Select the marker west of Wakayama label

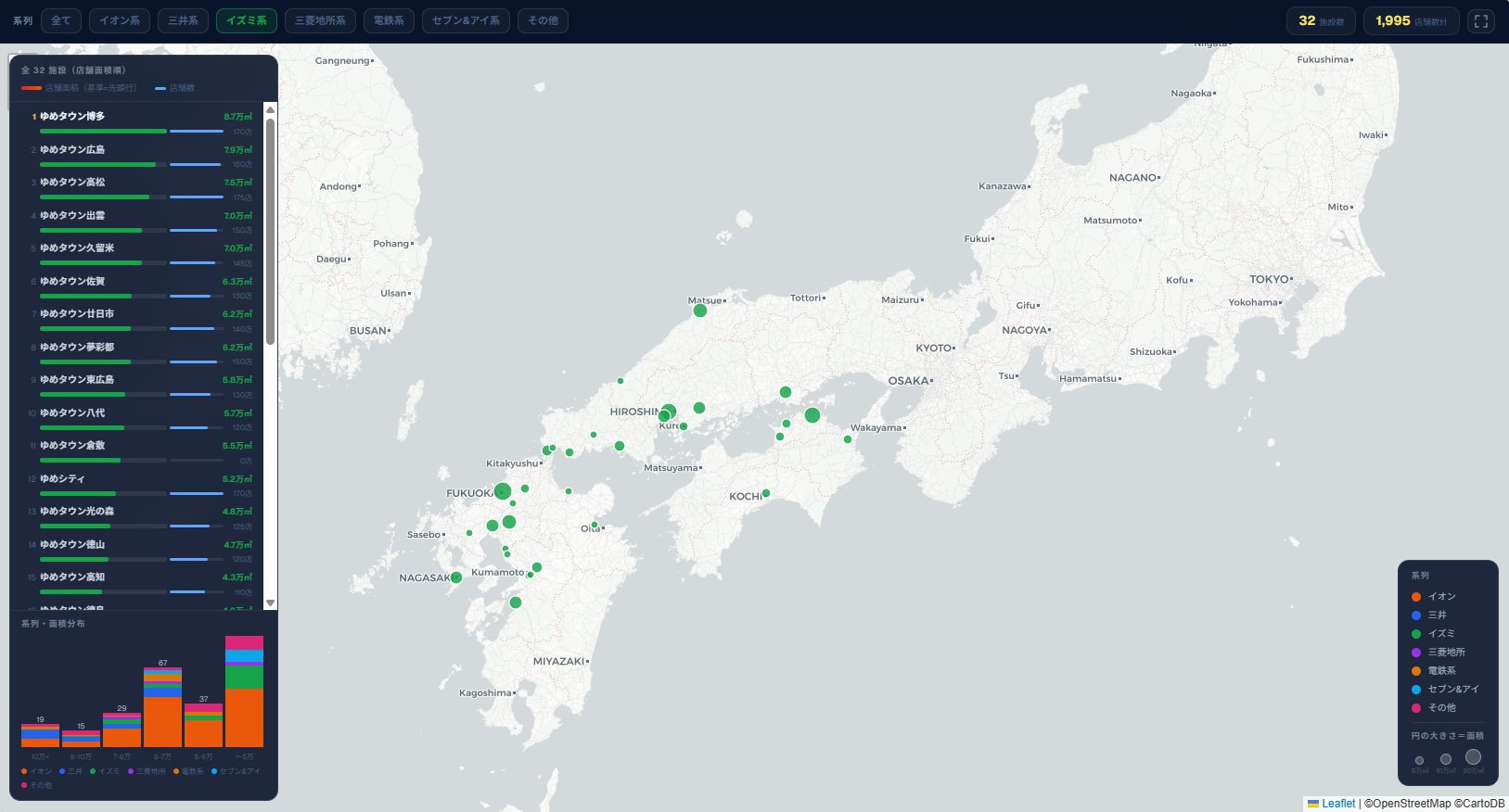click(x=848, y=439)
